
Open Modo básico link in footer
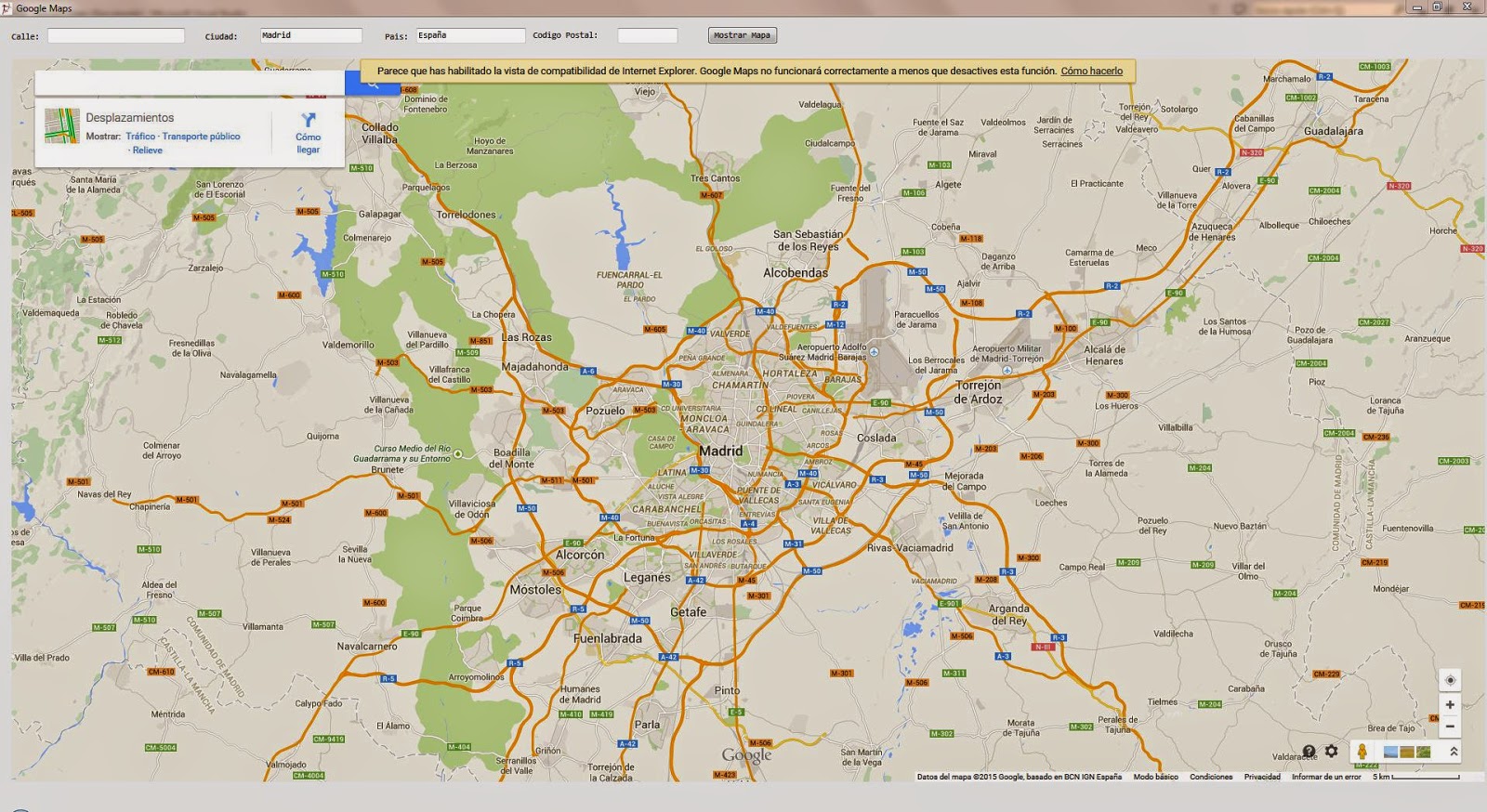pos(1155,777)
